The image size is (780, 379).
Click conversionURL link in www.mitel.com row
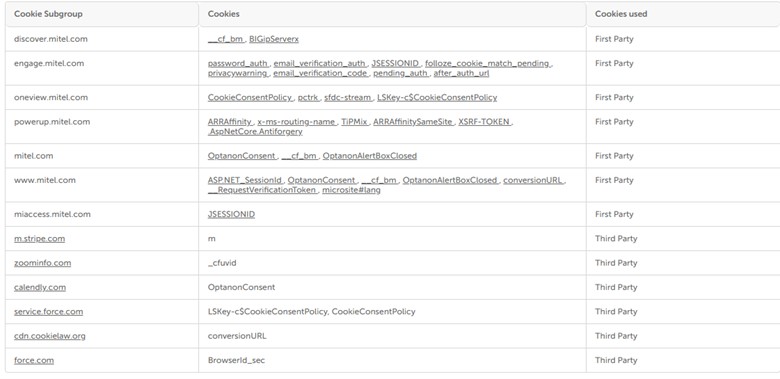click(533, 181)
